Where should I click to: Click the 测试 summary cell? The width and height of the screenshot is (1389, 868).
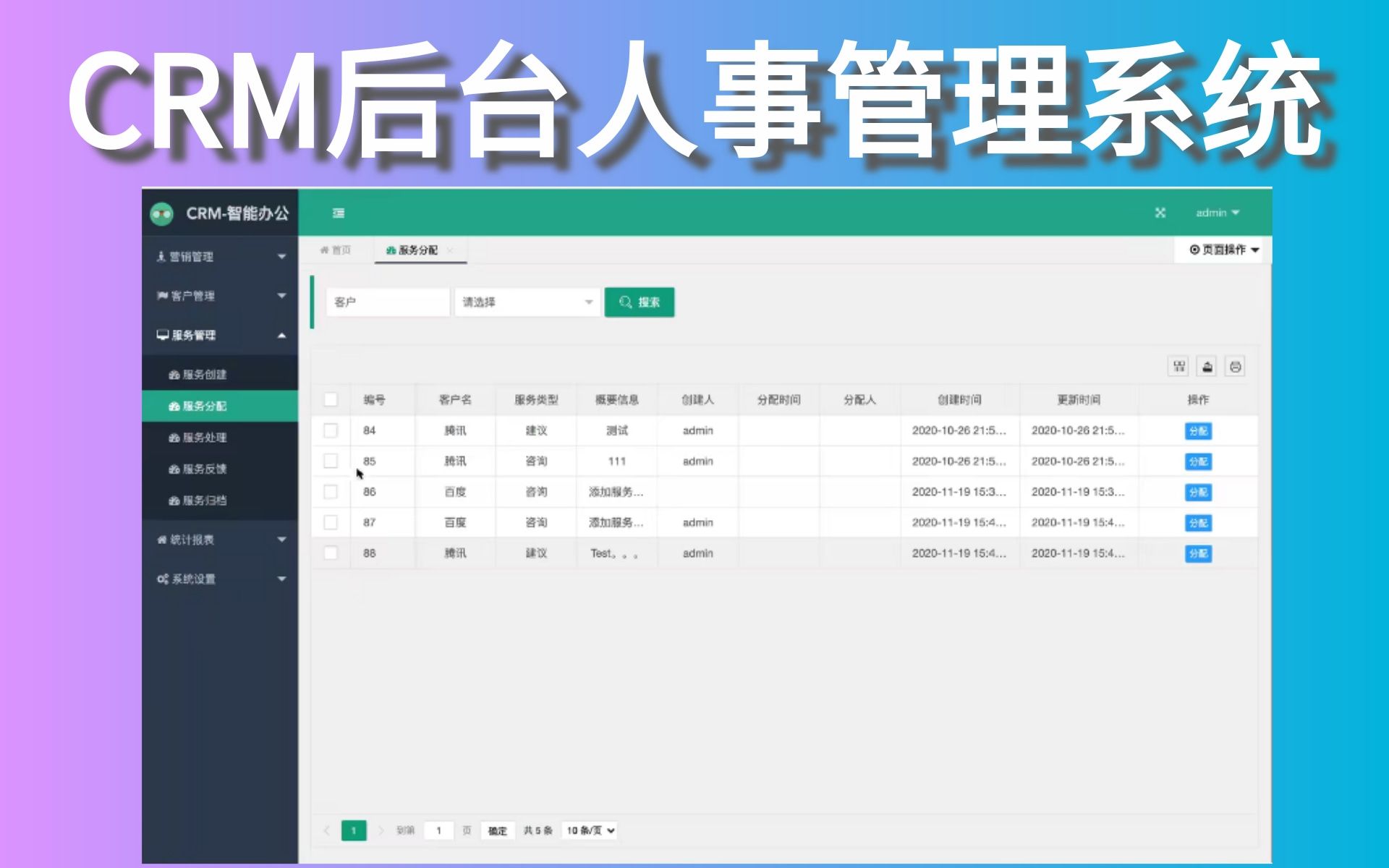(x=617, y=430)
